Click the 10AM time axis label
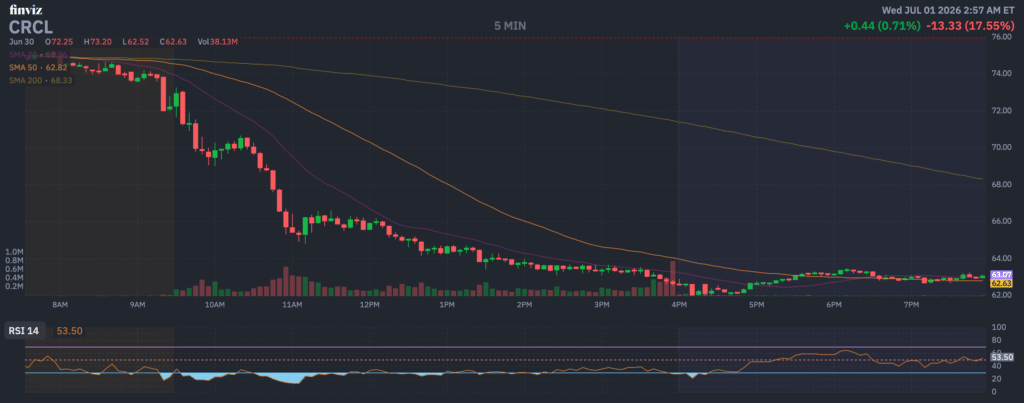This screenshot has width=1024, height=403. pos(214,305)
